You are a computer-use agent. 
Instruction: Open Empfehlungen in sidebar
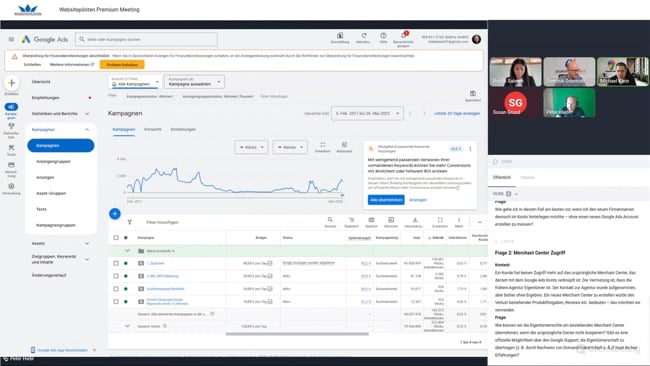point(46,98)
